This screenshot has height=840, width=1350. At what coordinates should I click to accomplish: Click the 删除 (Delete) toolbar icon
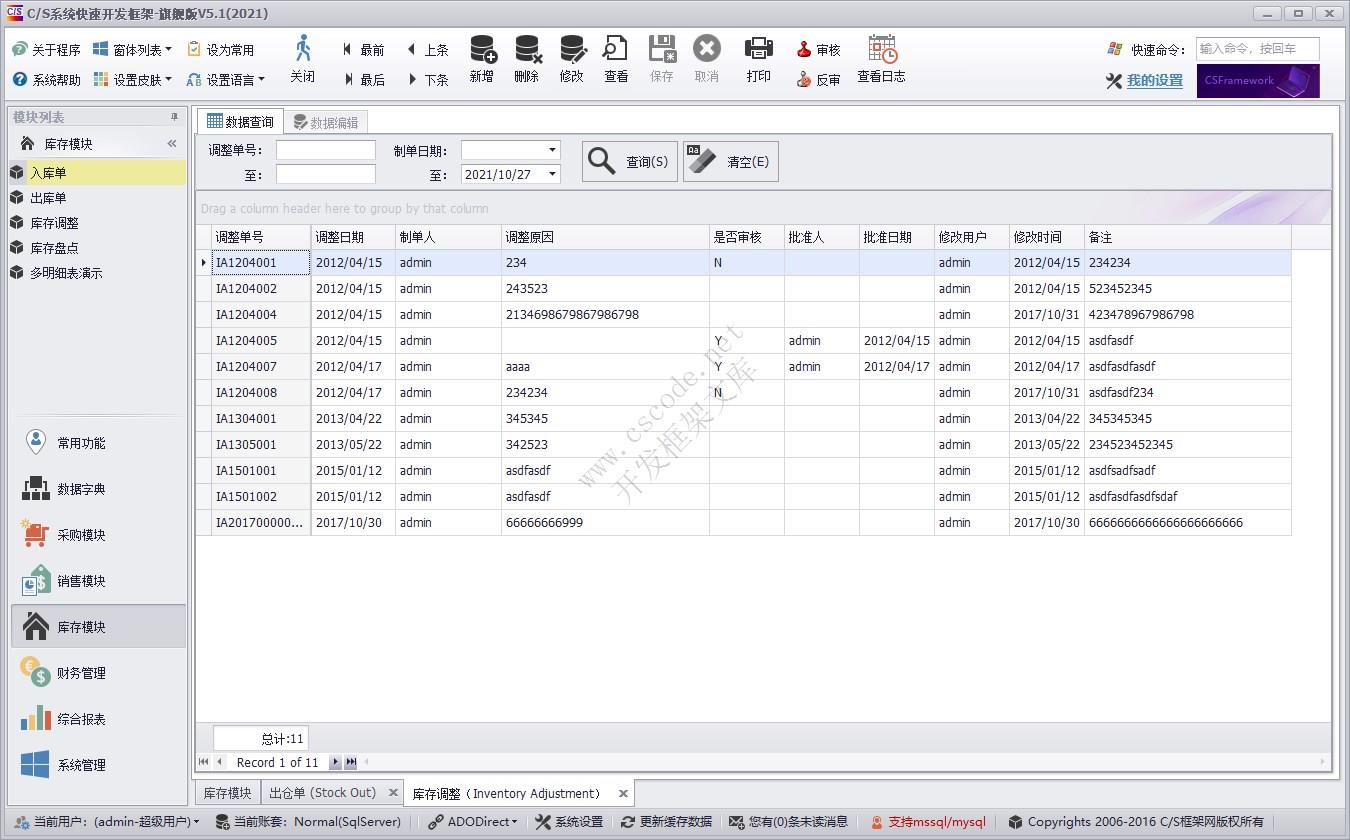pyautogui.click(x=527, y=50)
